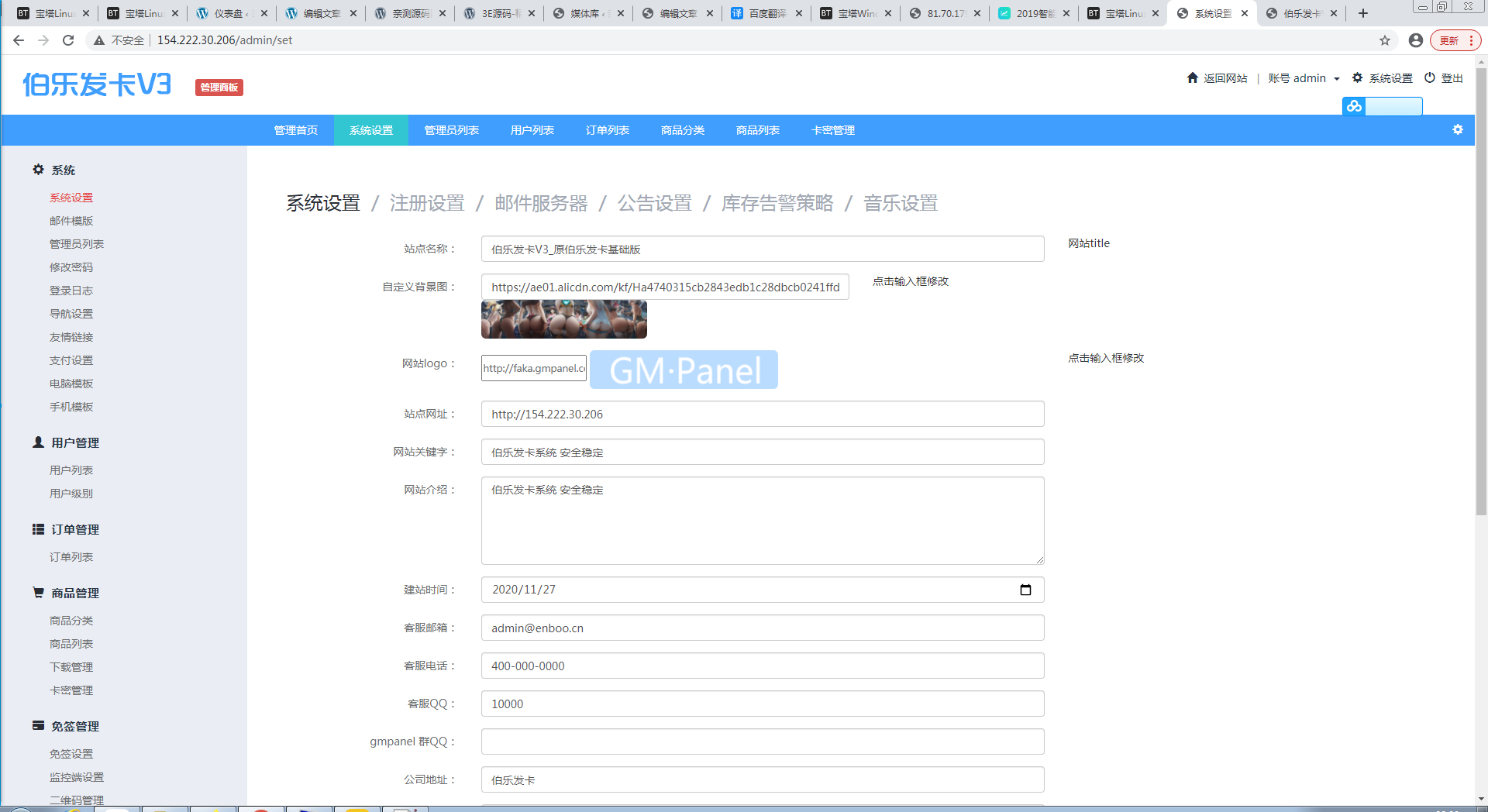Click the custom background image thumbnail
1488x812 pixels.
[563, 320]
